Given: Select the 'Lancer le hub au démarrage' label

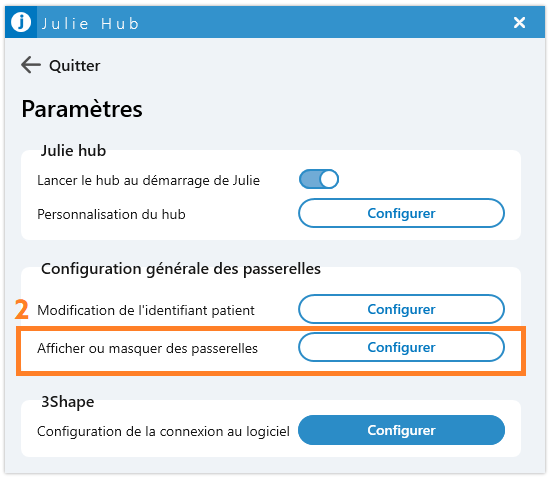Looking at the screenshot, I should pyautogui.click(x=148, y=180).
